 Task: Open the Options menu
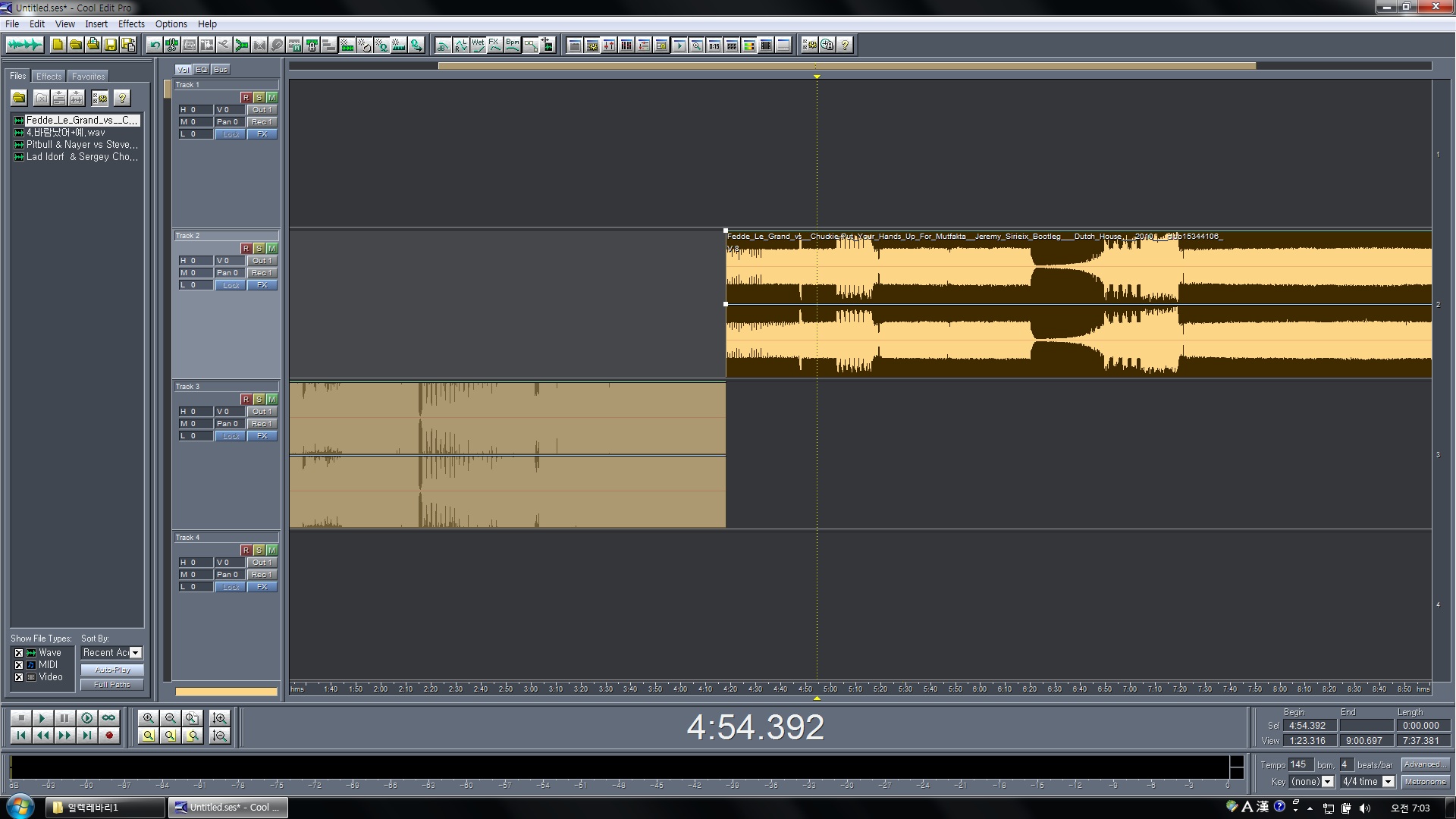(171, 24)
